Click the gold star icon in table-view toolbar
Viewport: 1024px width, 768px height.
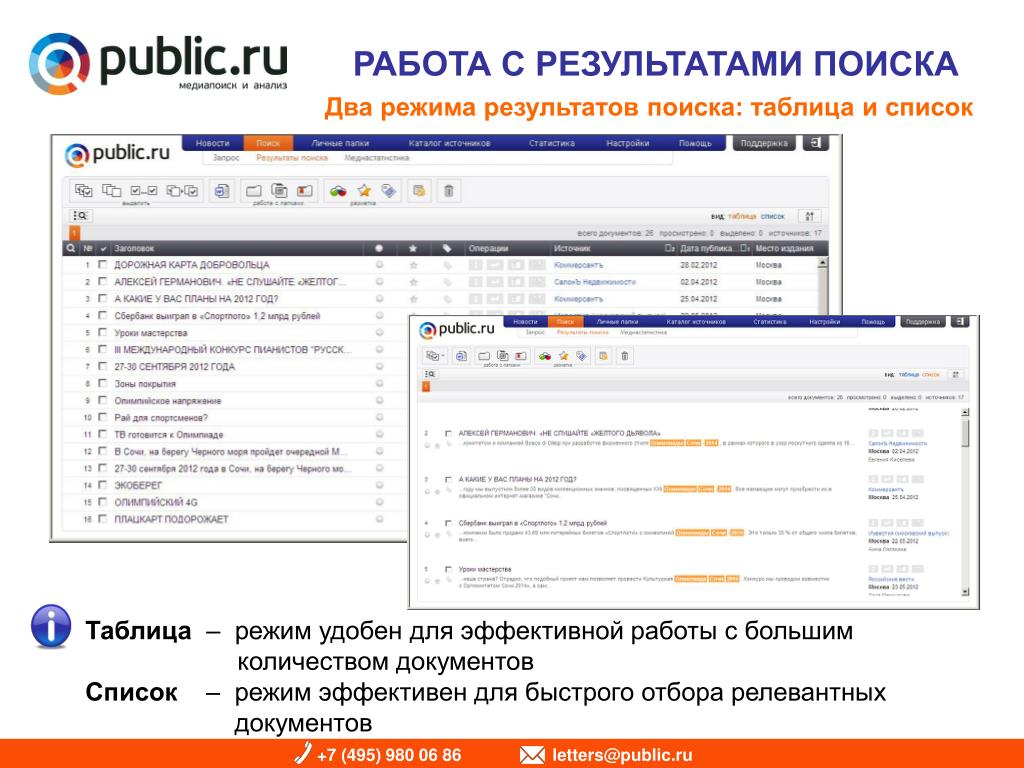pyautogui.click(x=364, y=191)
